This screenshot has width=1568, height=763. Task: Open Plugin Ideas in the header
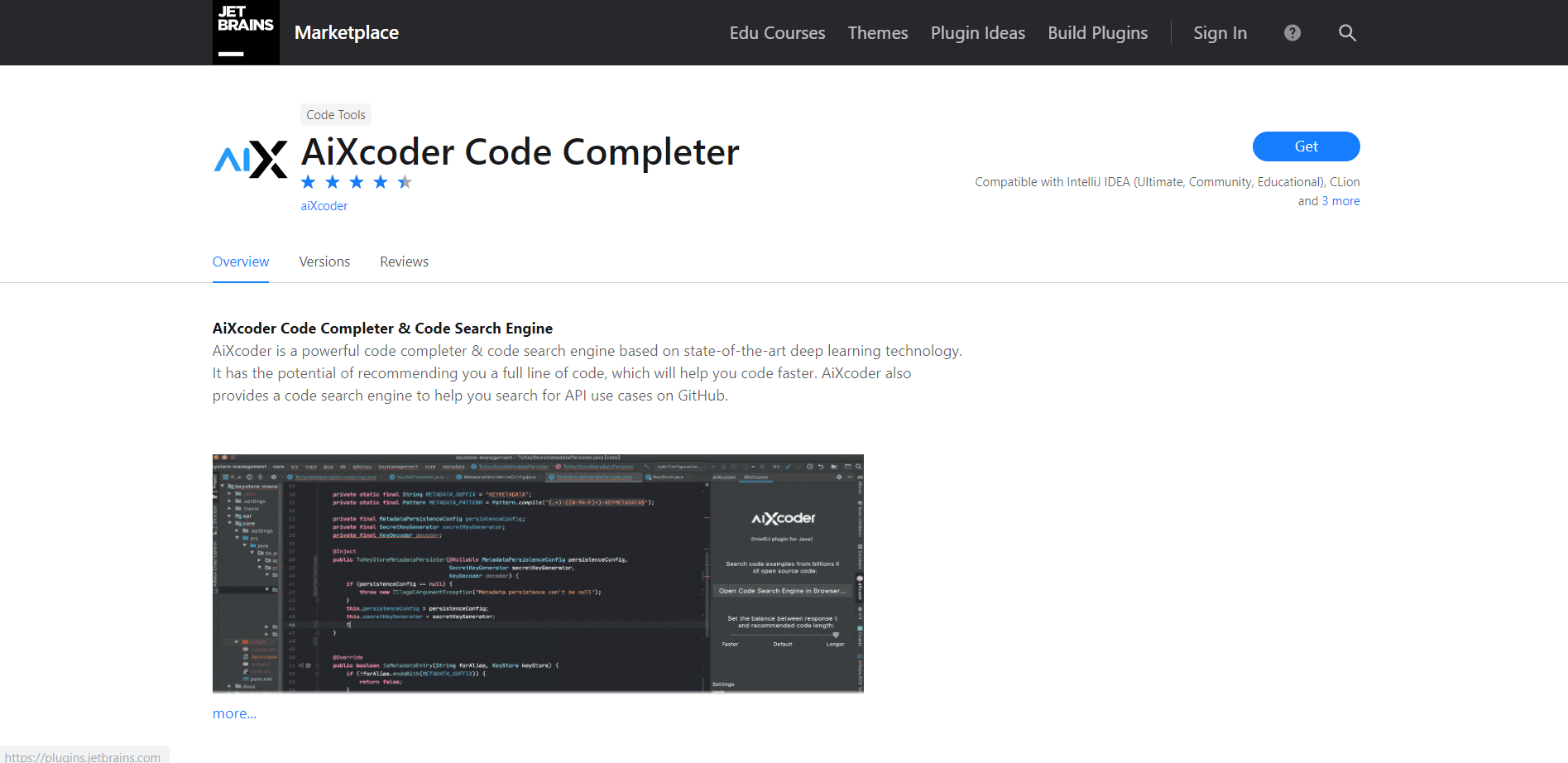tap(978, 33)
